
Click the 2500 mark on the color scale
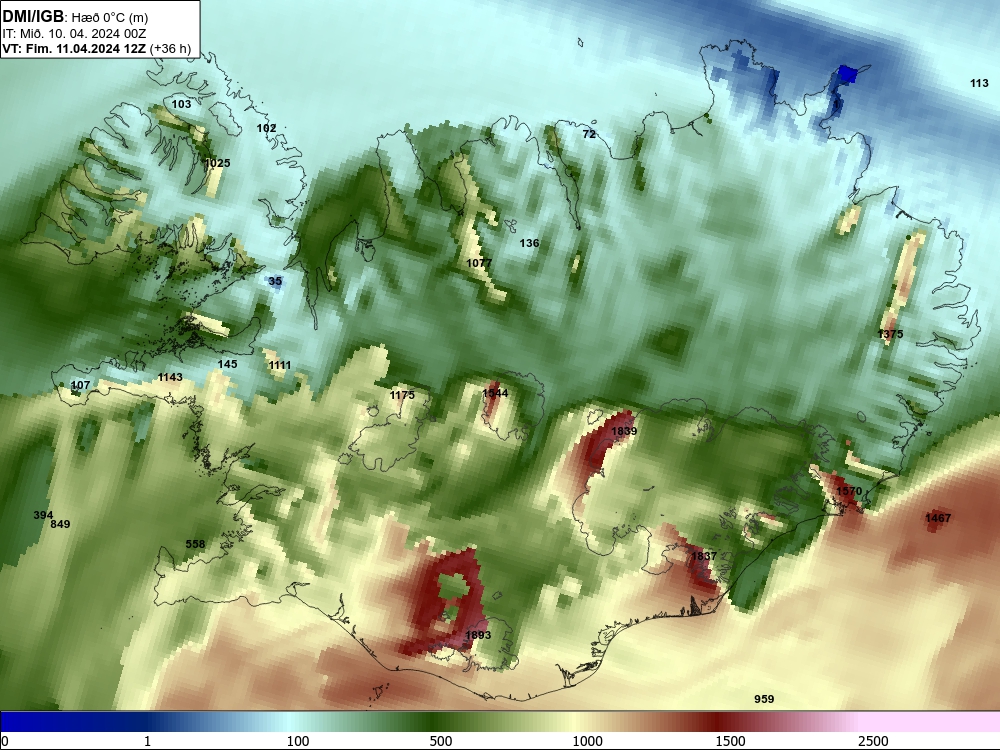tap(873, 741)
